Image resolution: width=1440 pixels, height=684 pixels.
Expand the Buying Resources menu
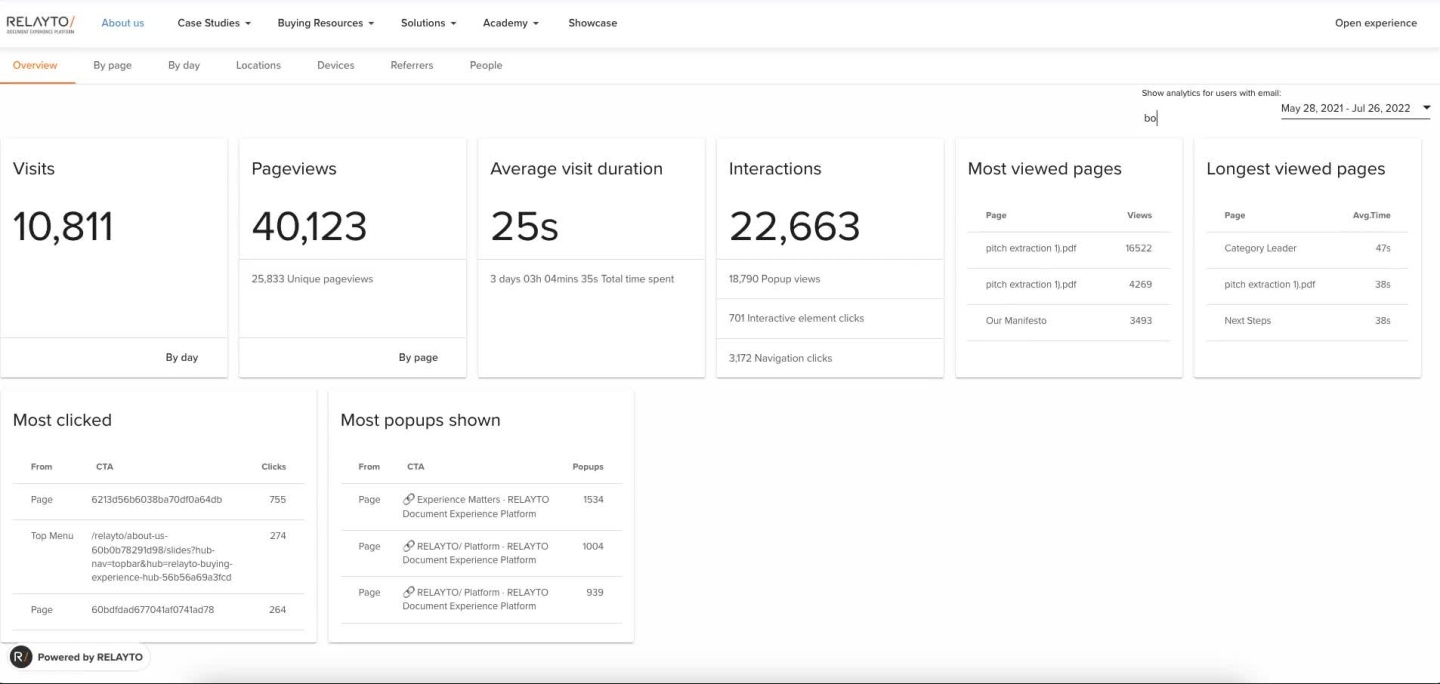pyautogui.click(x=325, y=23)
